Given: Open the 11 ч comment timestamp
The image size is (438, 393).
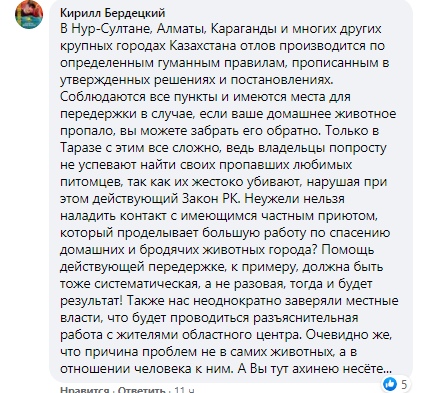Looking at the screenshot, I should click(184, 390).
